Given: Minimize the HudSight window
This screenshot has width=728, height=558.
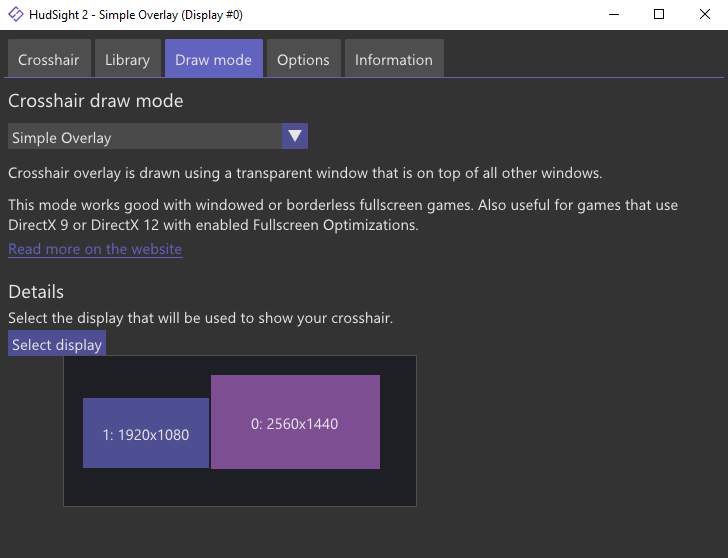Looking at the screenshot, I should click(x=613, y=15).
